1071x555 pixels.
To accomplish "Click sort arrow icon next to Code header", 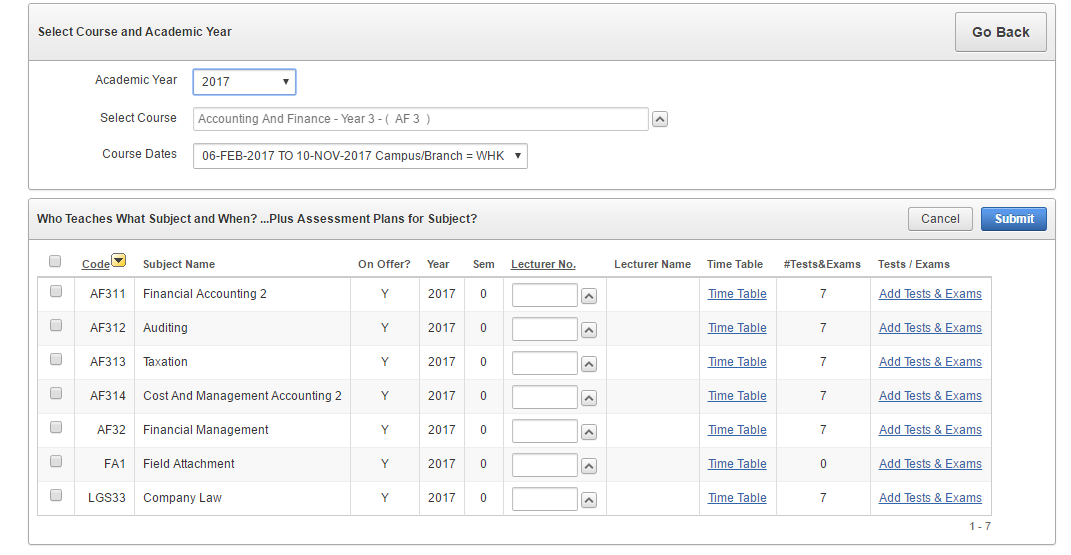I will point(119,262).
